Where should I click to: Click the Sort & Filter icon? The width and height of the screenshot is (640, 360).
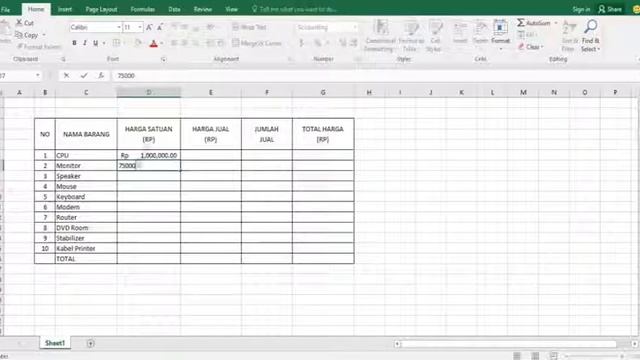[x=569, y=28]
